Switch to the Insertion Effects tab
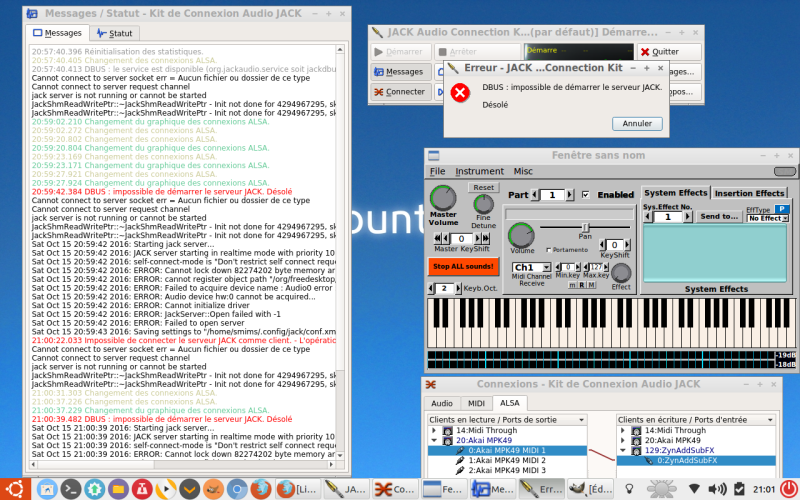The width and height of the screenshot is (800, 500). click(x=749, y=193)
